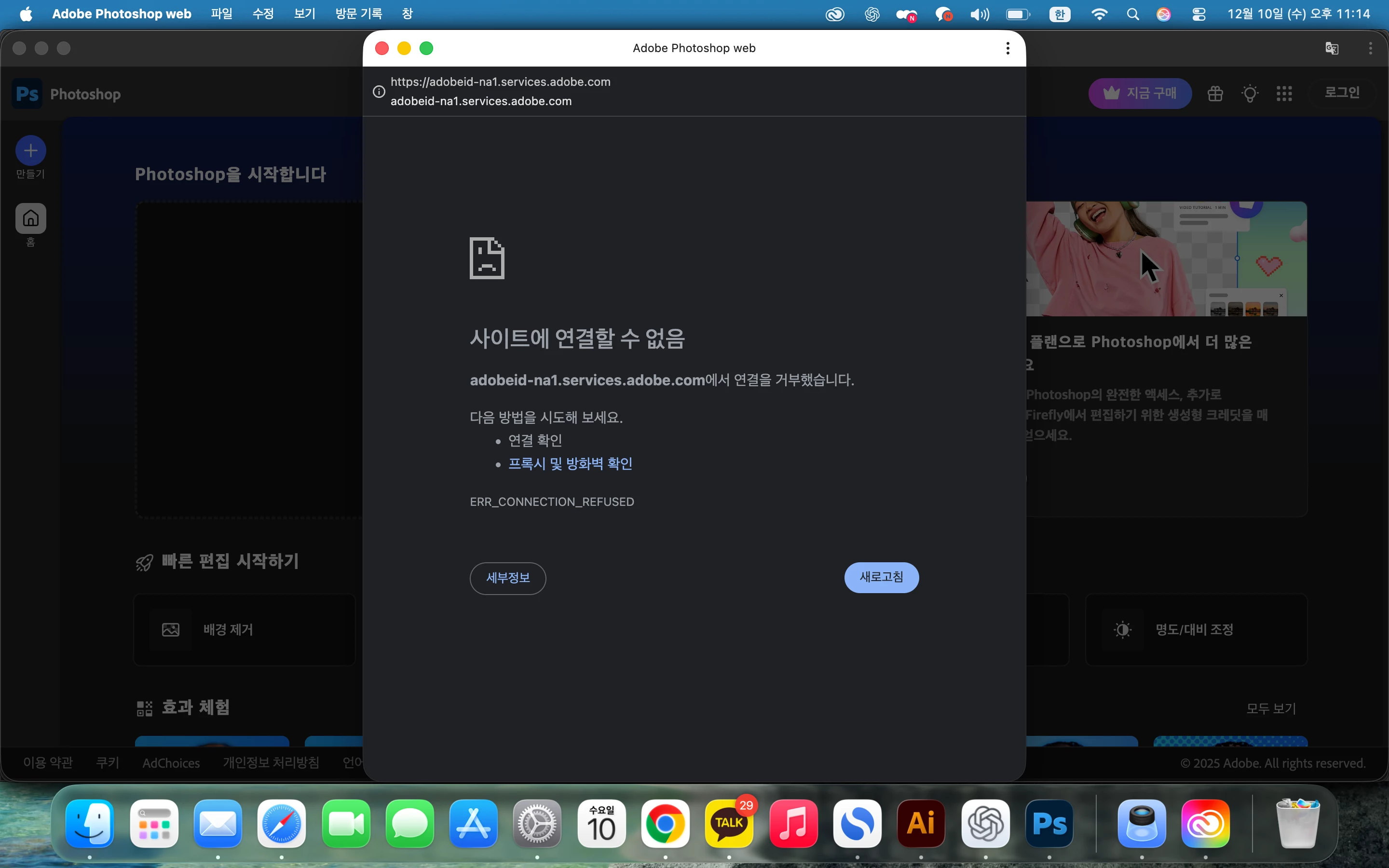Switch the 한 input source in menu bar
The width and height of the screenshot is (1389, 868).
point(1060,14)
